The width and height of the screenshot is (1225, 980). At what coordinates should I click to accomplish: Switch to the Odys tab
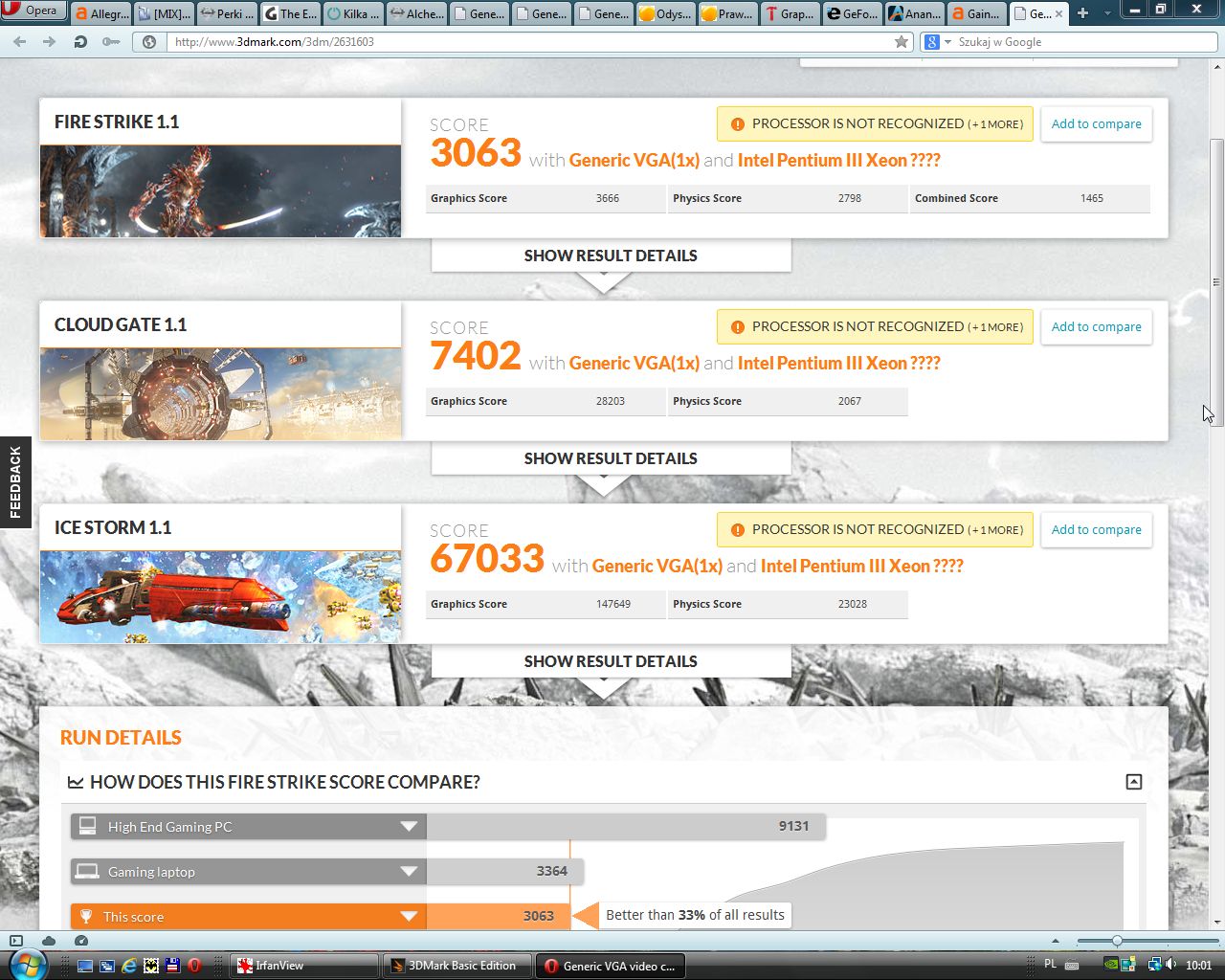tap(666, 13)
